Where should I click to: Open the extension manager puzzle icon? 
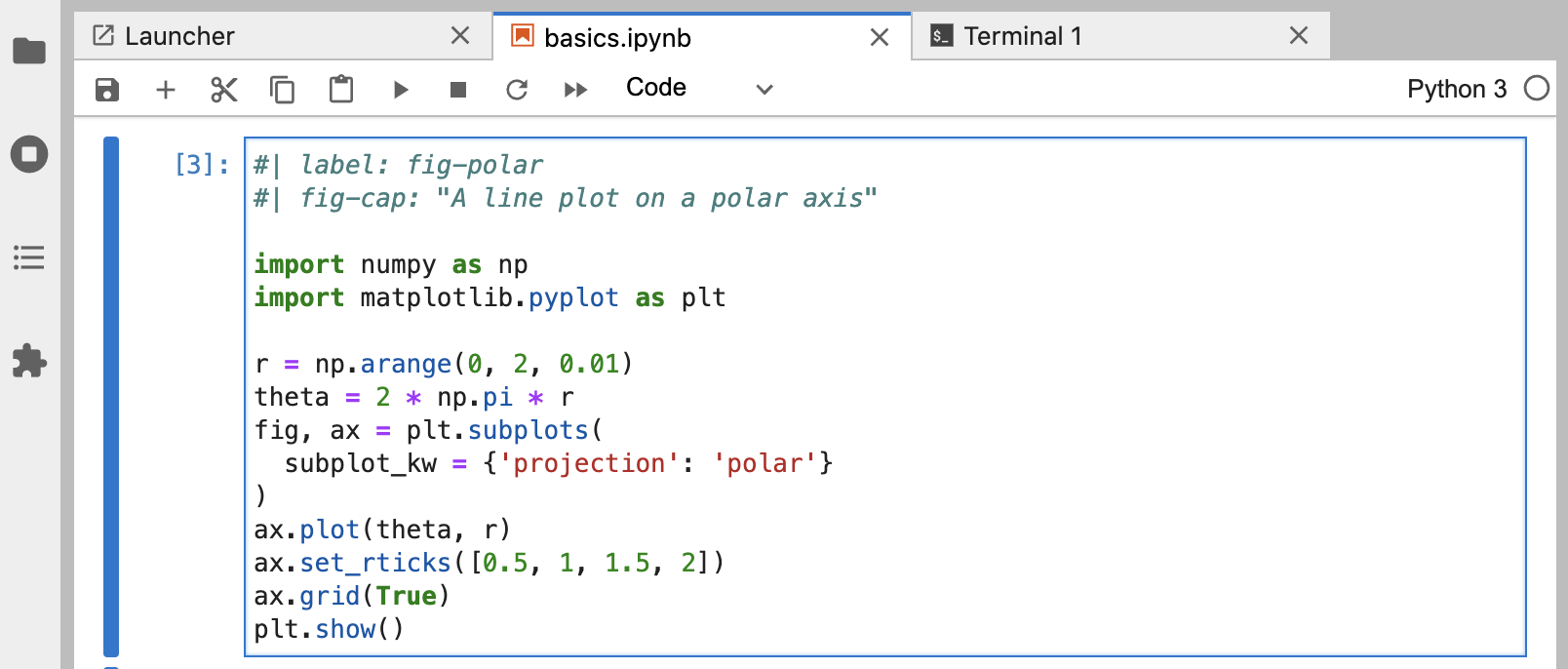[29, 361]
